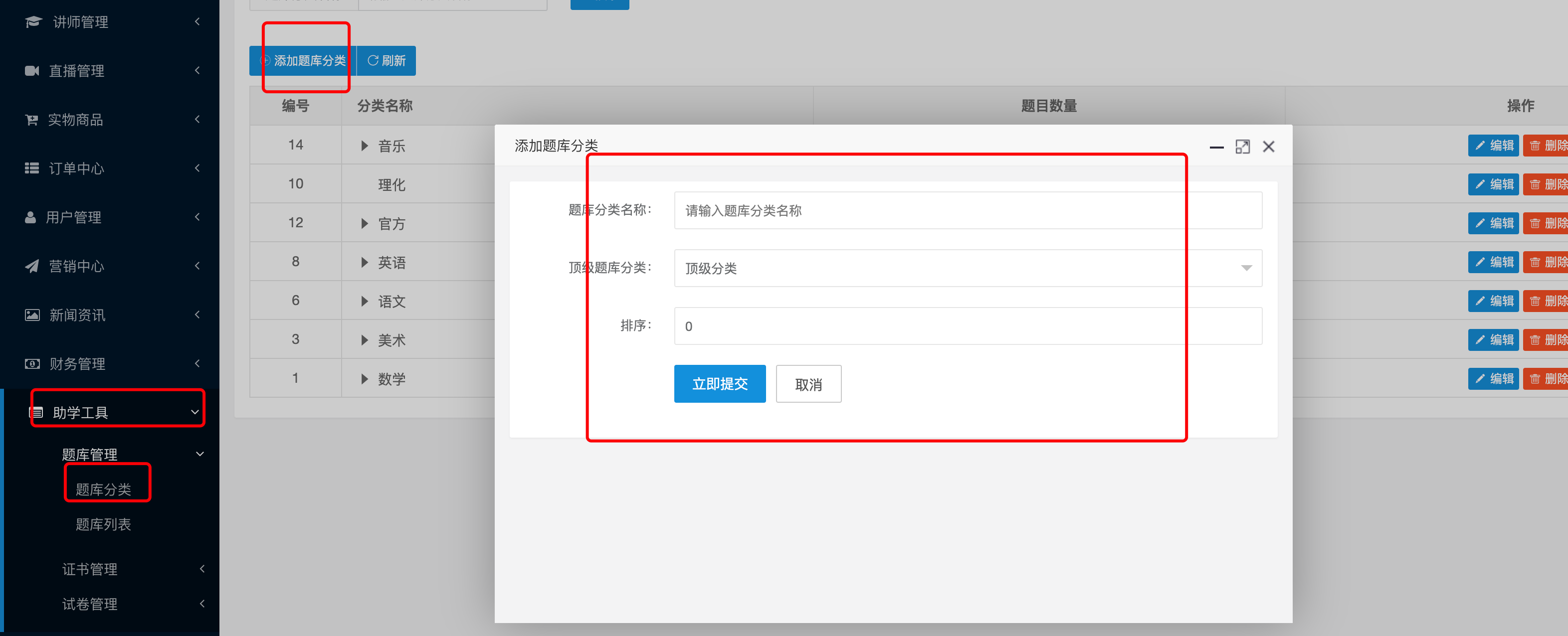Click the 讲师管理 graduation cap icon
1568x636 pixels.
tap(33, 22)
